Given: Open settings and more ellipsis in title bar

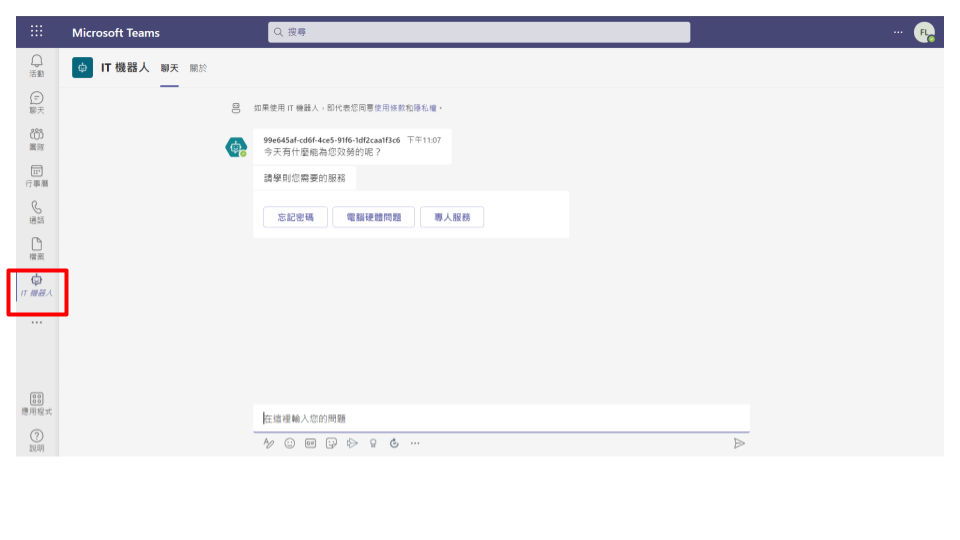Looking at the screenshot, I should click(x=898, y=32).
